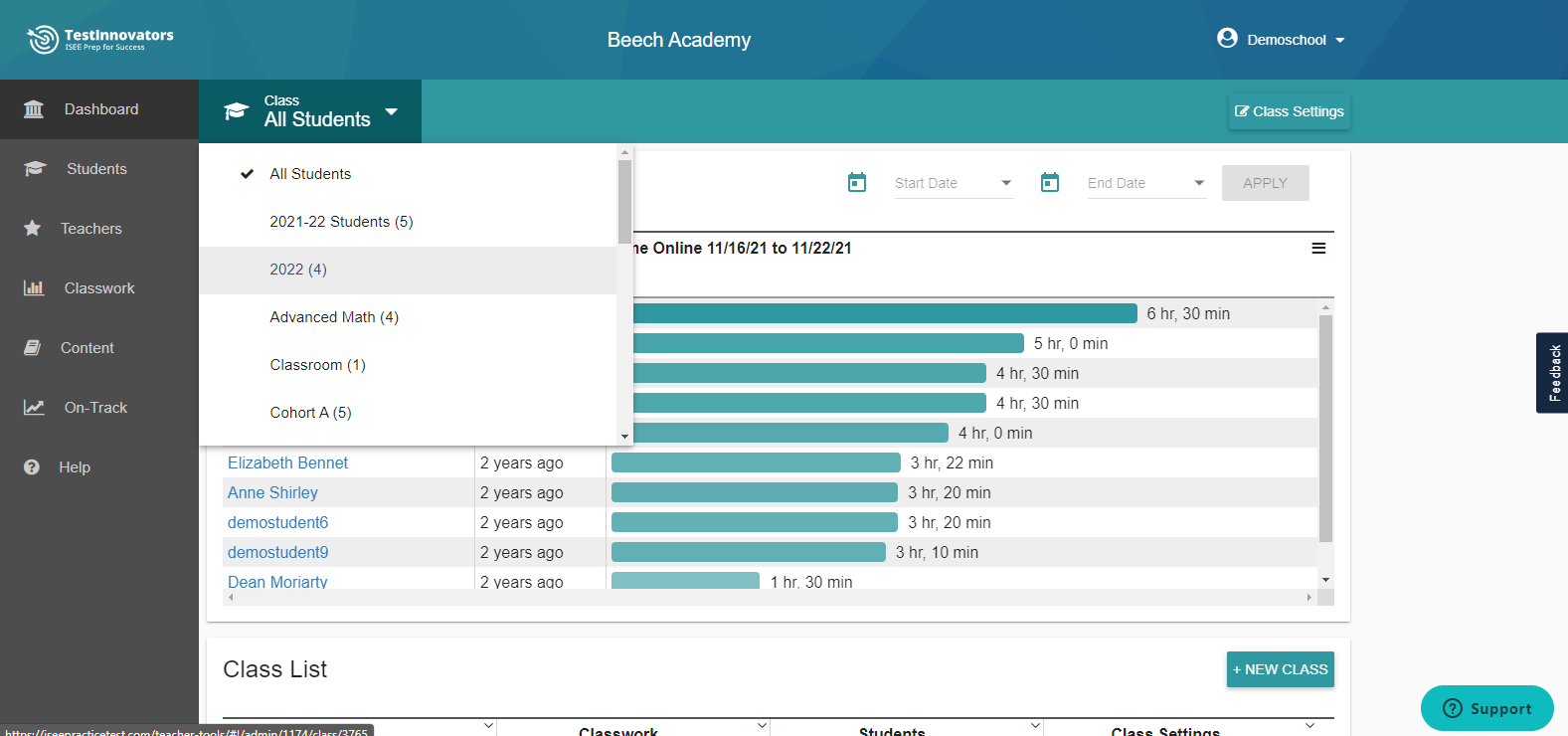
Task: Click the Students graduation cap icon
Action: 35,169
